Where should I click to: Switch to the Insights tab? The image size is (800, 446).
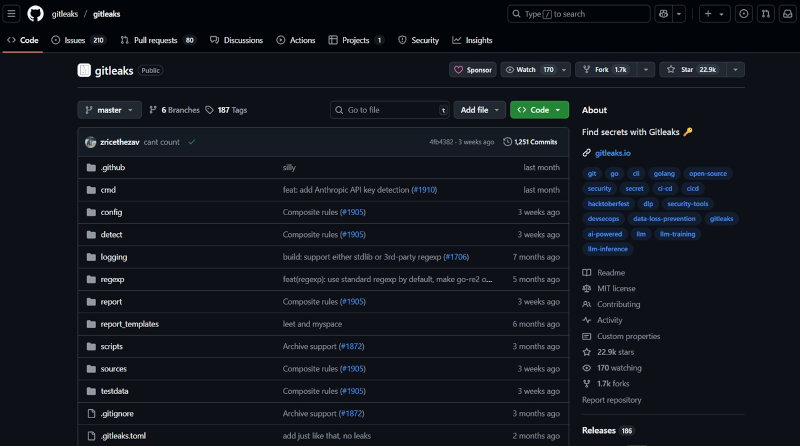tap(472, 40)
